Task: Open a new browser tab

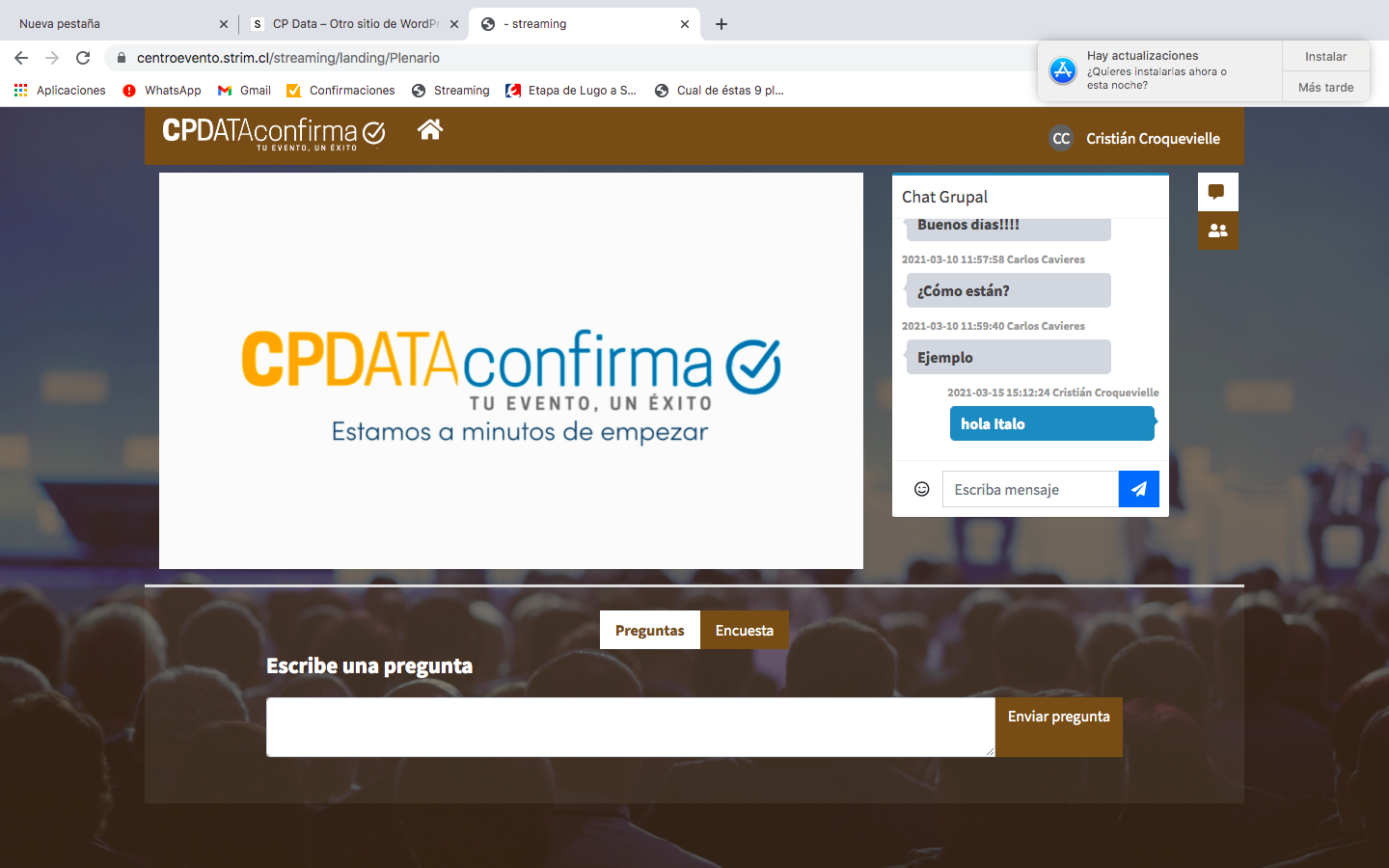Action: coord(722,24)
